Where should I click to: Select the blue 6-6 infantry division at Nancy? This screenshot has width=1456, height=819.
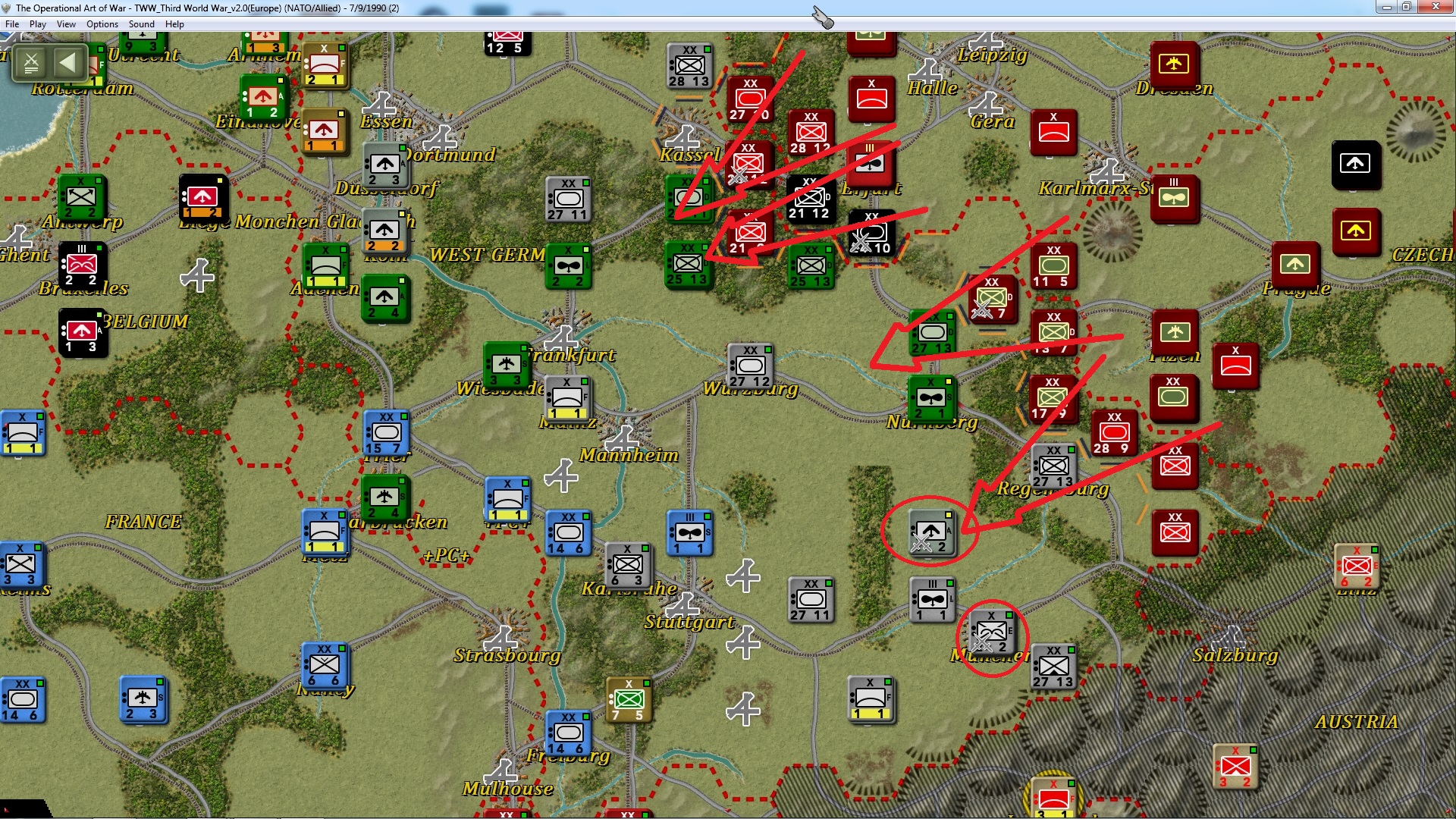click(x=325, y=665)
